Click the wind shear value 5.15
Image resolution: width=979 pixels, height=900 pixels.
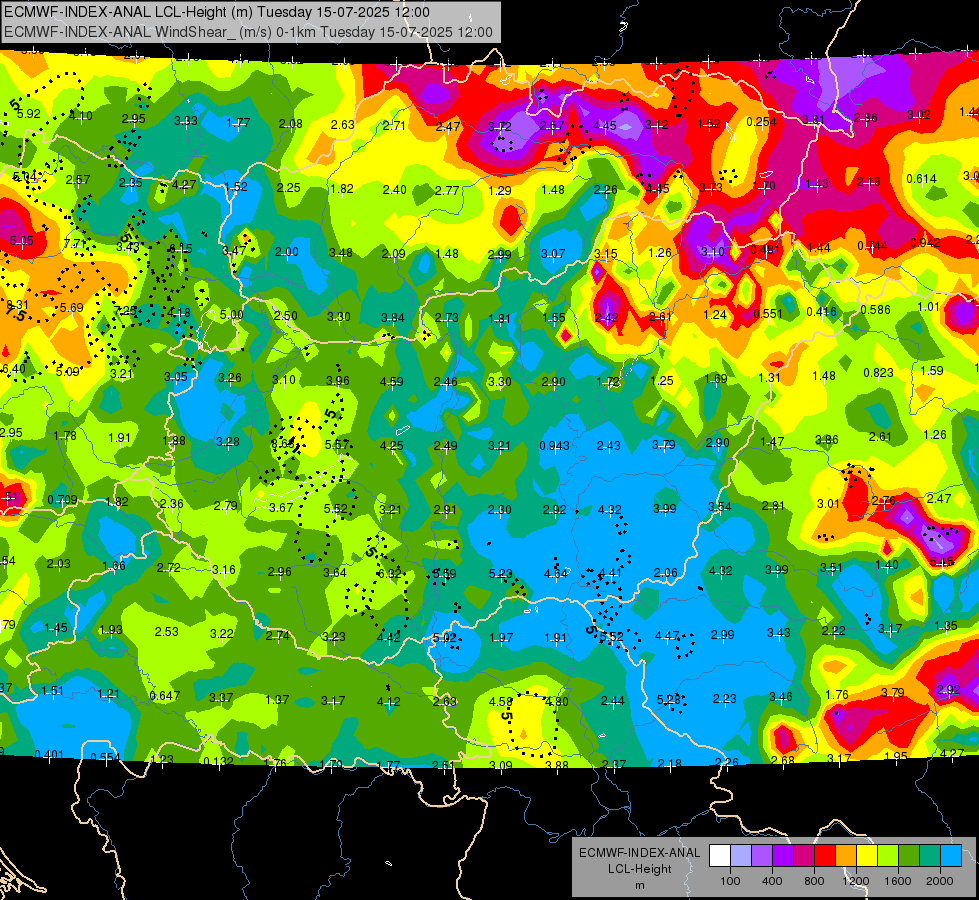tap(942, 561)
